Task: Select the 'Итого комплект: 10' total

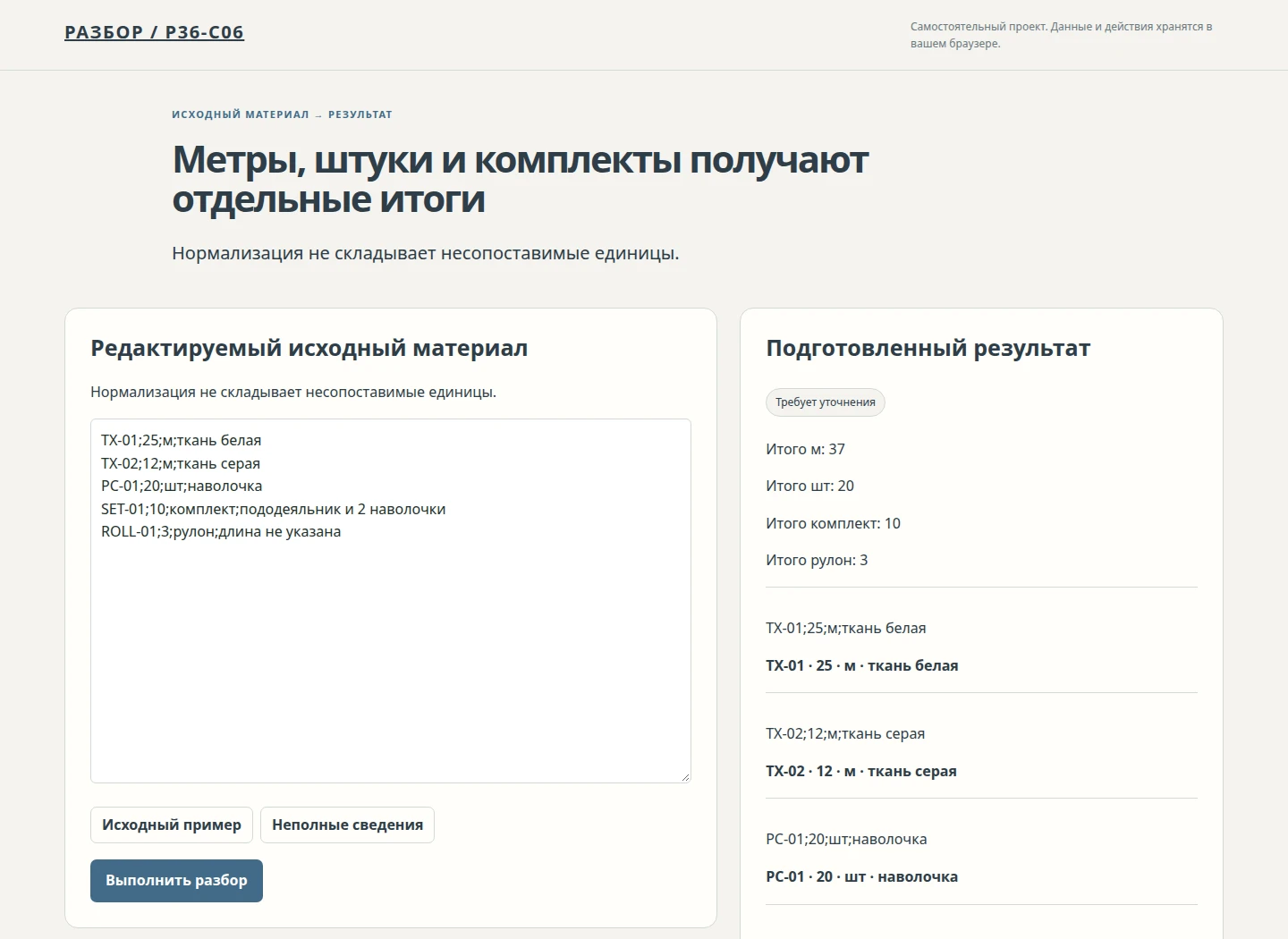Action: (833, 523)
